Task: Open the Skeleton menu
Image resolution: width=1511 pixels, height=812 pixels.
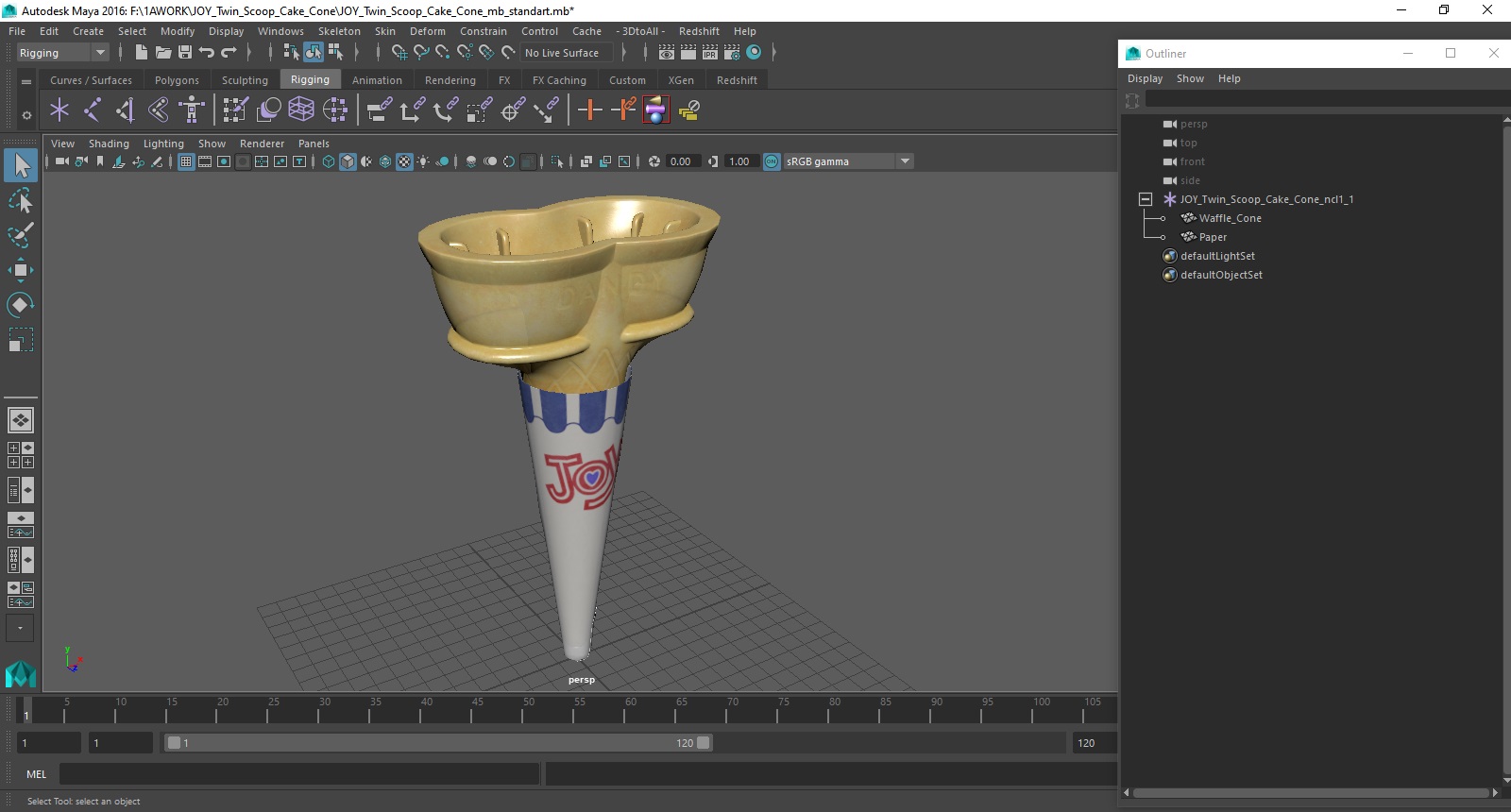Action: pyautogui.click(x=339, y=31)
